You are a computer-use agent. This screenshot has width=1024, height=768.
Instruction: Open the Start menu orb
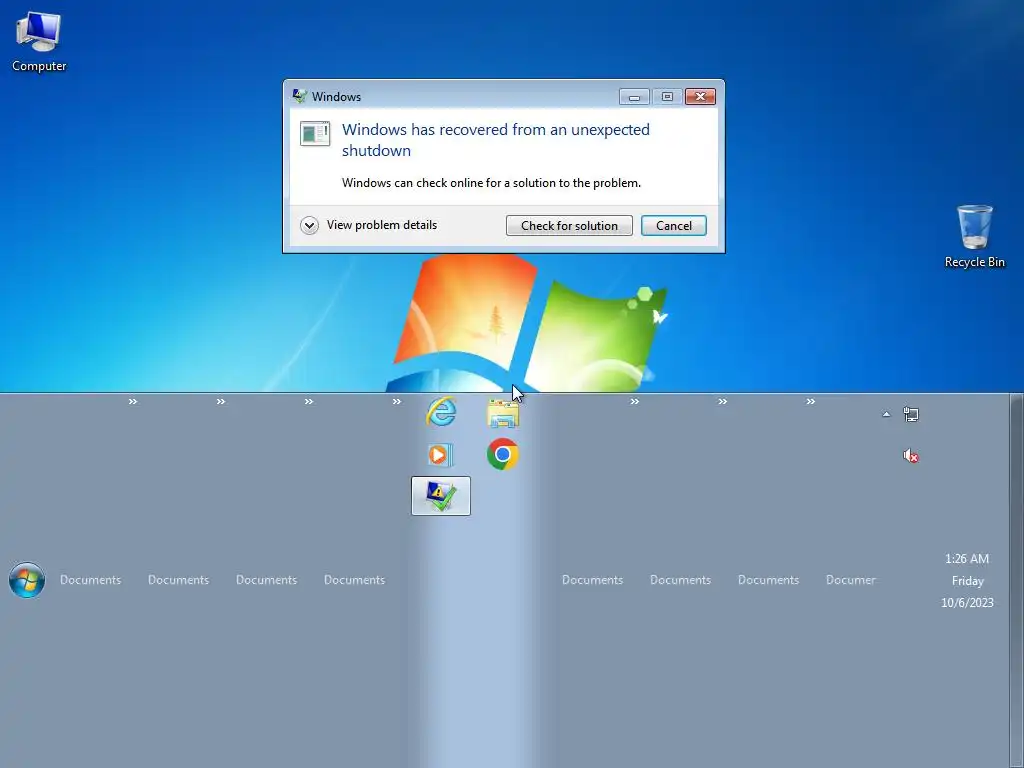pyautogui.click(x=27, y=580)
